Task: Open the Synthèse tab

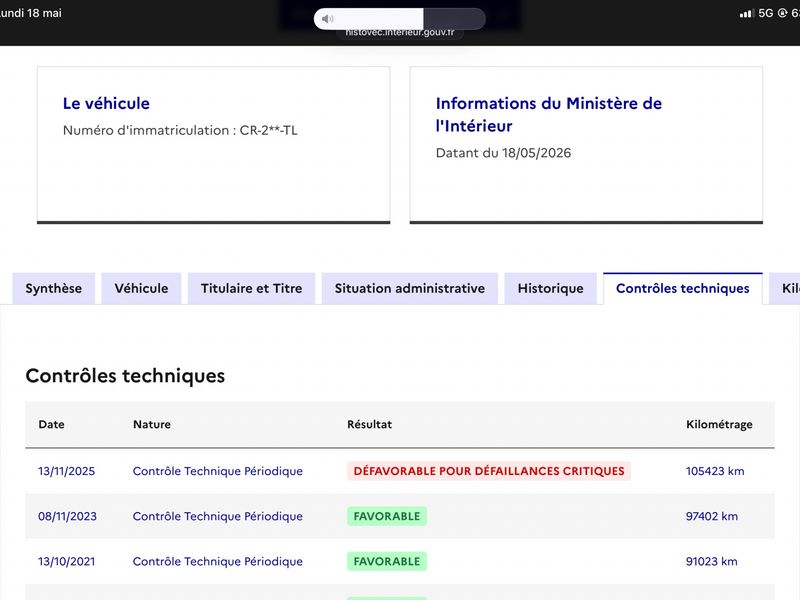Action: coord(54,288)
